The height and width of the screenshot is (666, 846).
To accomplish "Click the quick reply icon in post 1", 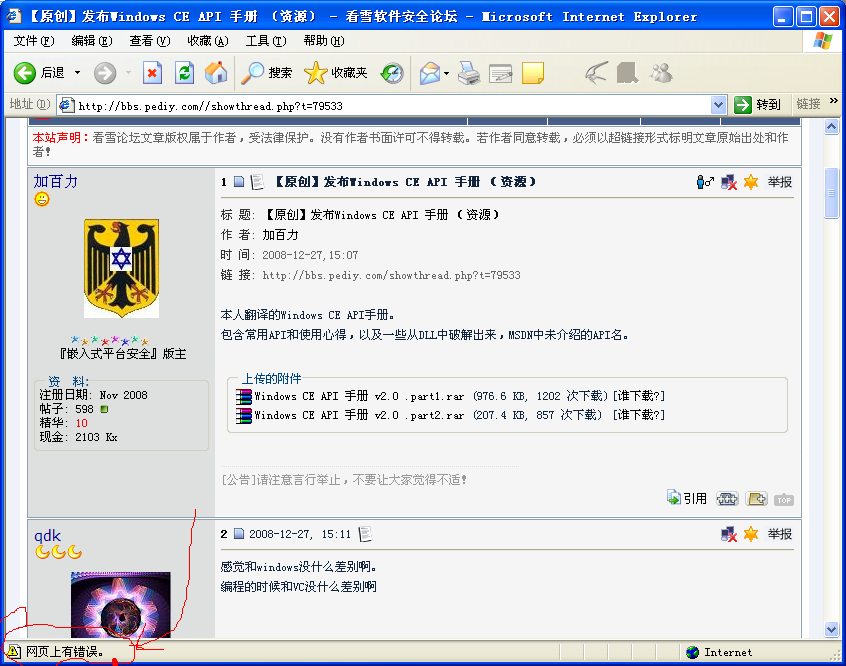I will coord(756,499).
